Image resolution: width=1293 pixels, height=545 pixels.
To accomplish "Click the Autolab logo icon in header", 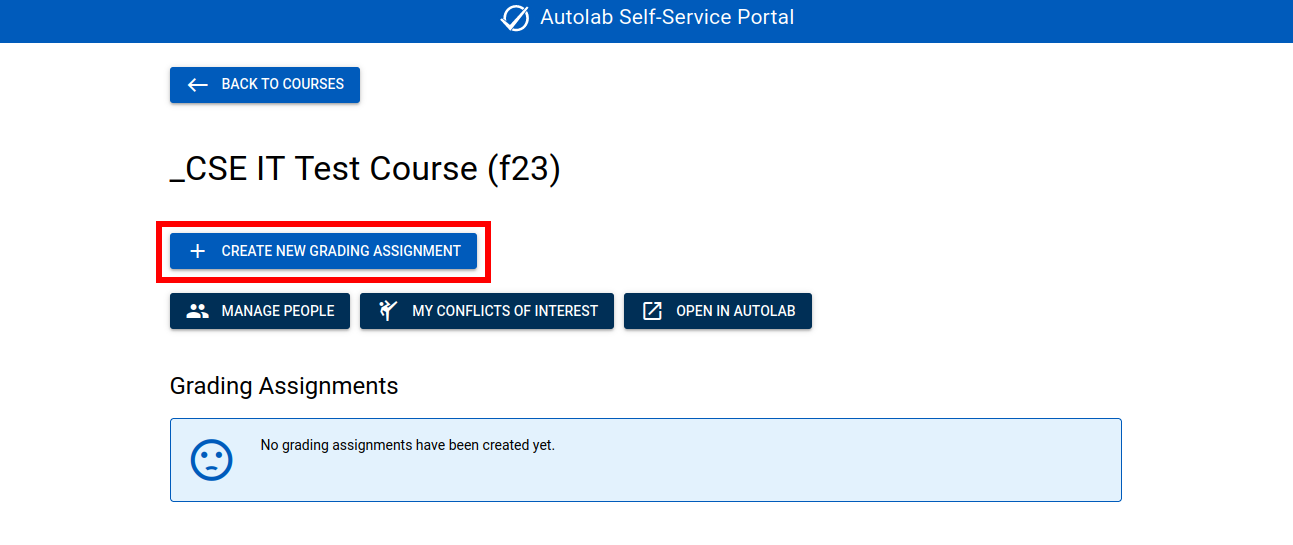I will pyautogui.click(x=515, y=18).
